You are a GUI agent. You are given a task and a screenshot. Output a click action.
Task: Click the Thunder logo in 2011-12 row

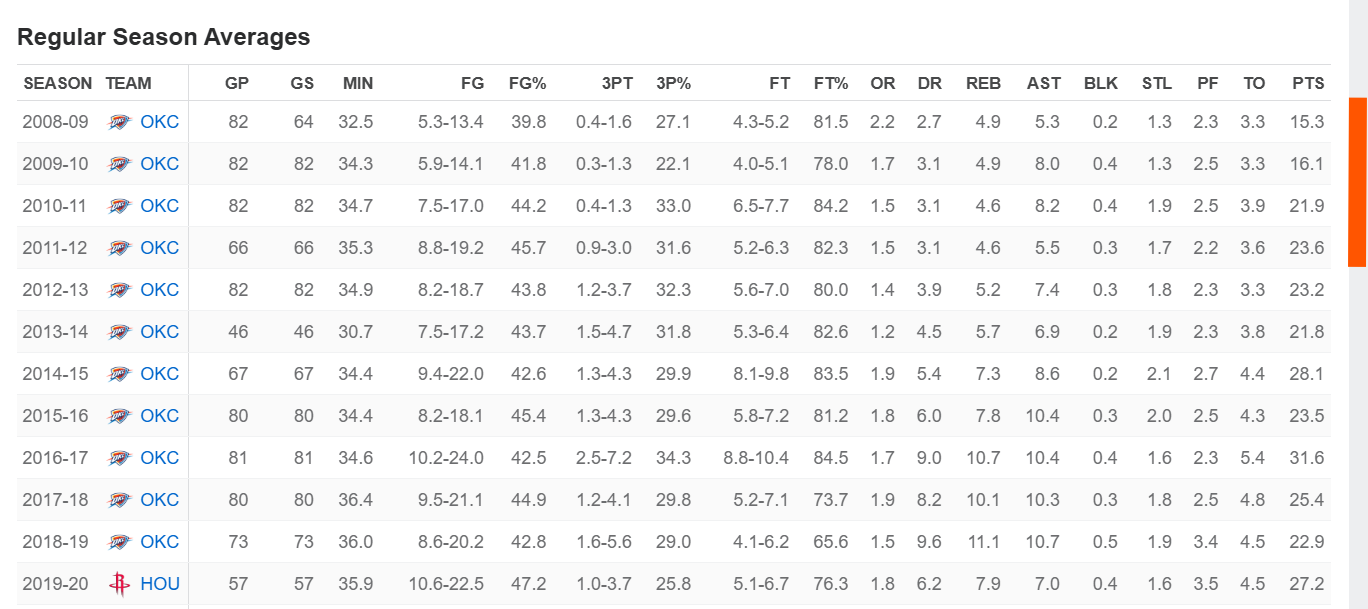pyautogui.click(x=119, y=249)
